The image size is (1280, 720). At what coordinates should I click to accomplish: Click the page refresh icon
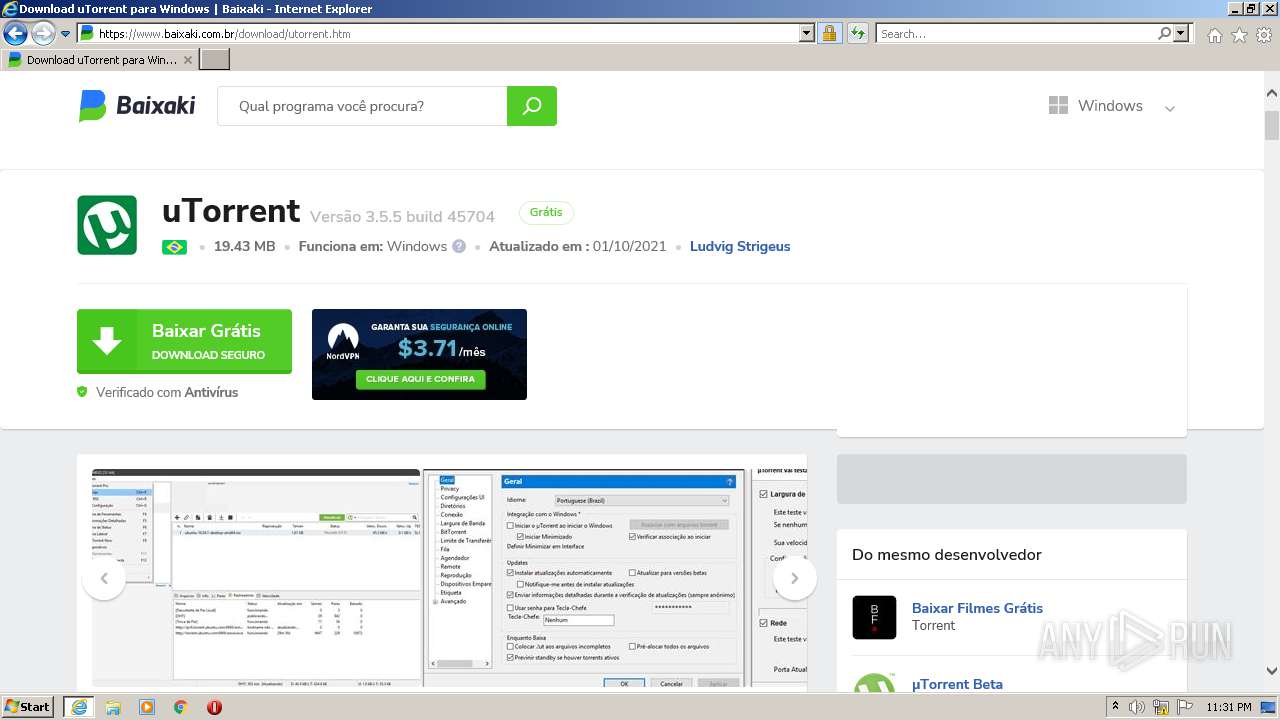pyautogui.click(x=857, y=33)
